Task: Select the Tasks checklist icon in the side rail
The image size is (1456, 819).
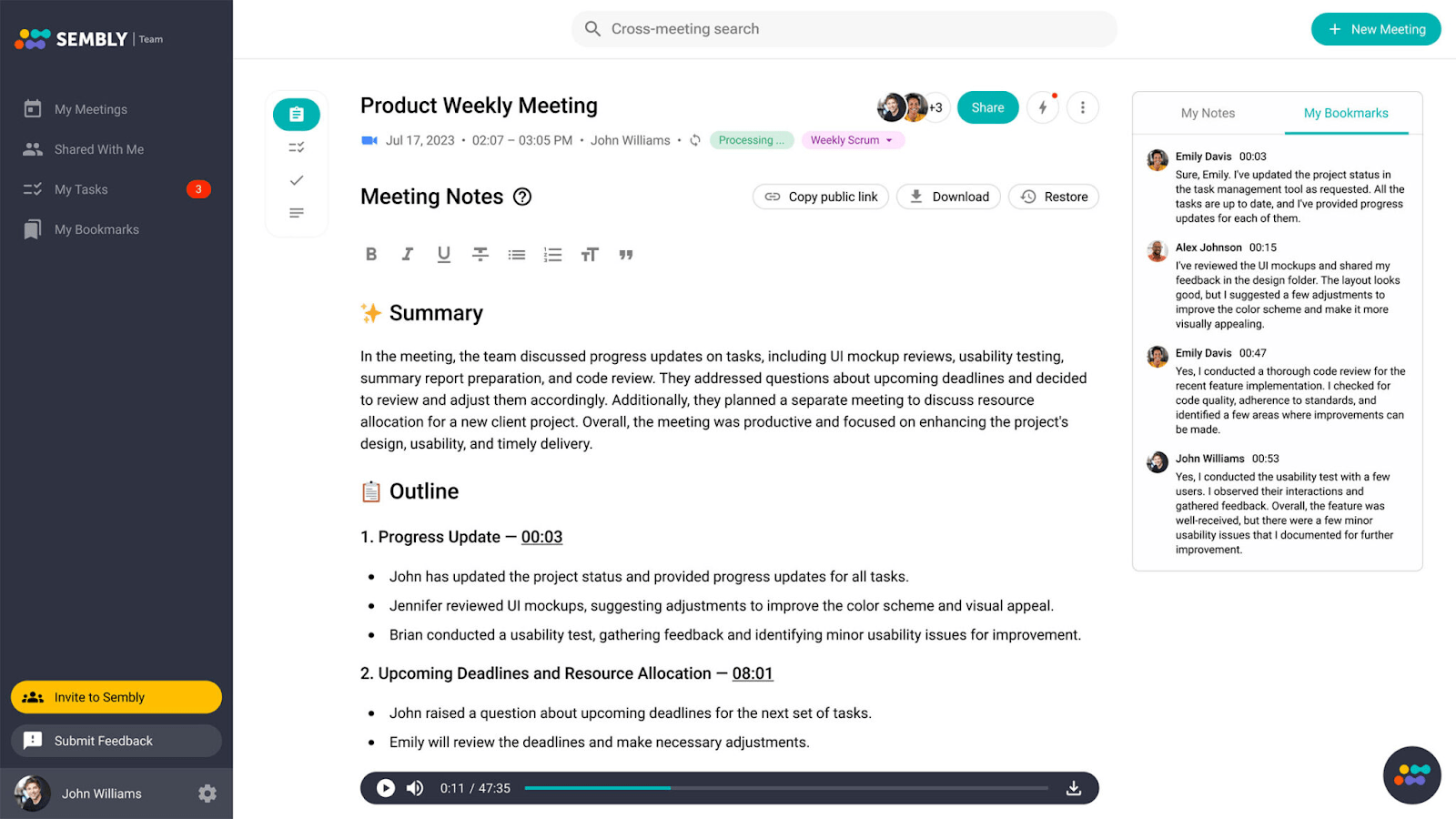Action: [296, 147]
